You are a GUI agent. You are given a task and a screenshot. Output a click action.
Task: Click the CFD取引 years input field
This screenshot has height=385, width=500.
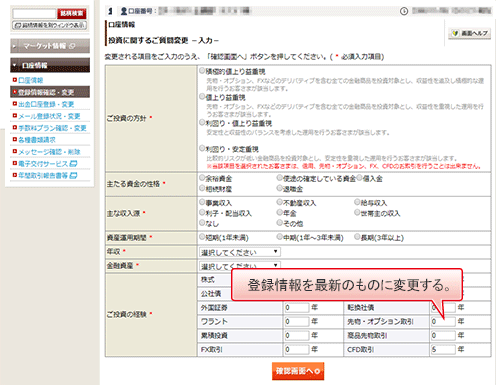click(x=443, y=349)
